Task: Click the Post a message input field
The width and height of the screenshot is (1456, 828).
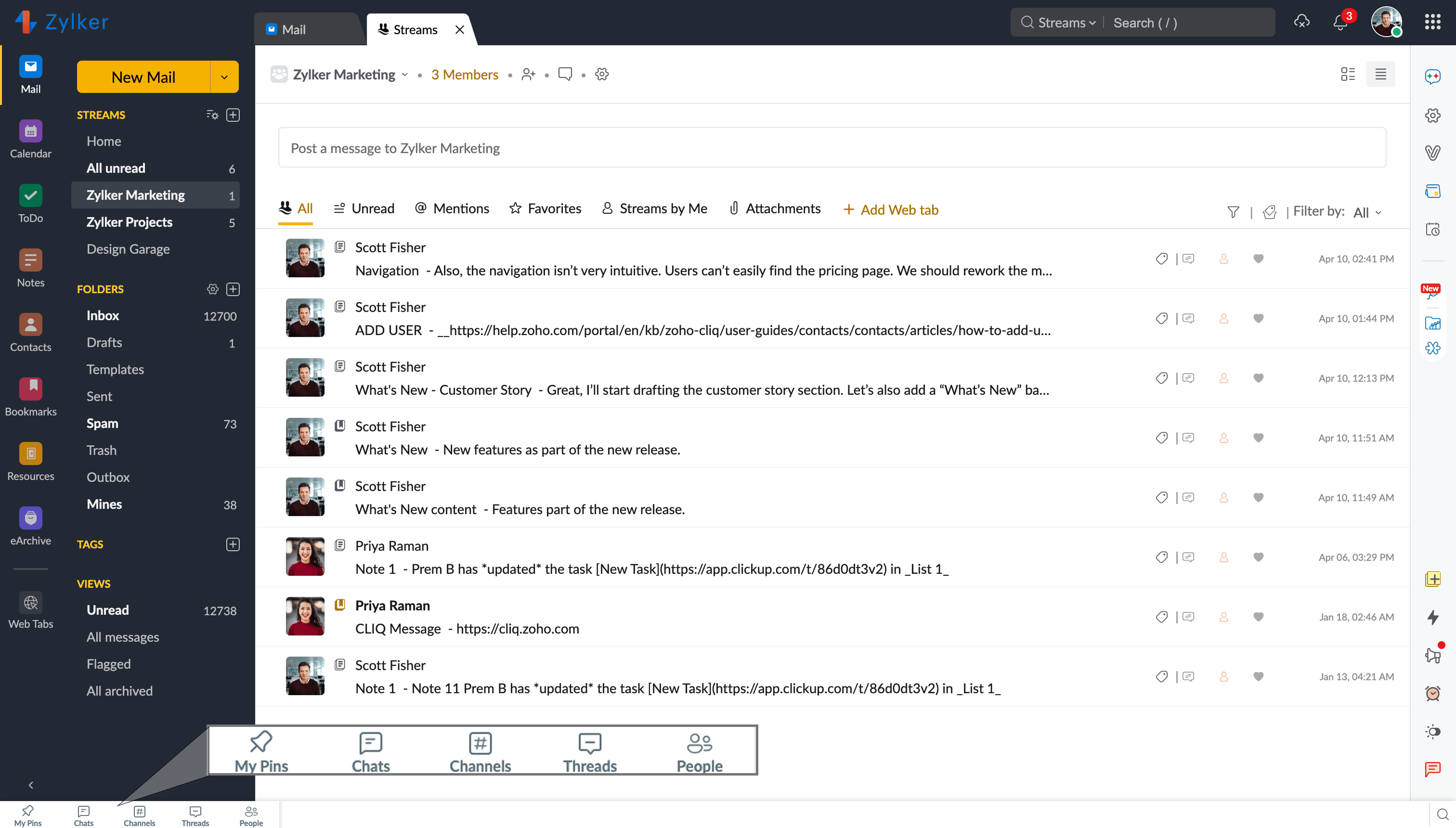Action: pyautogui.click(x=832, y=148)
